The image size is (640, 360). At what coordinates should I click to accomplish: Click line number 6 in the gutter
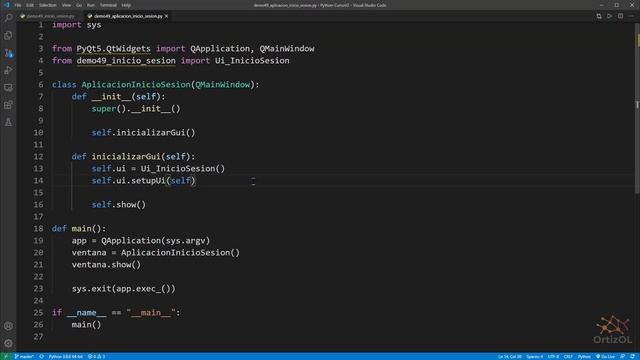[x=41, y=84]
